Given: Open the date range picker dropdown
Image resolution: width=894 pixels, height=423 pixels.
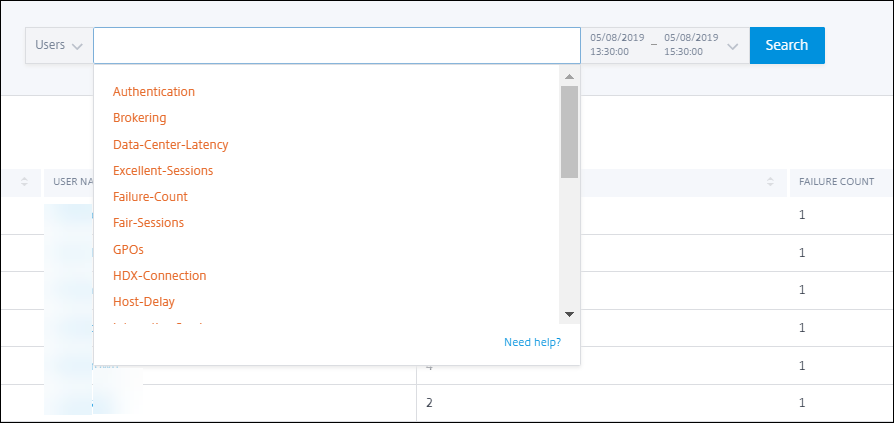Looking at the screenshot, I should 665,45.
